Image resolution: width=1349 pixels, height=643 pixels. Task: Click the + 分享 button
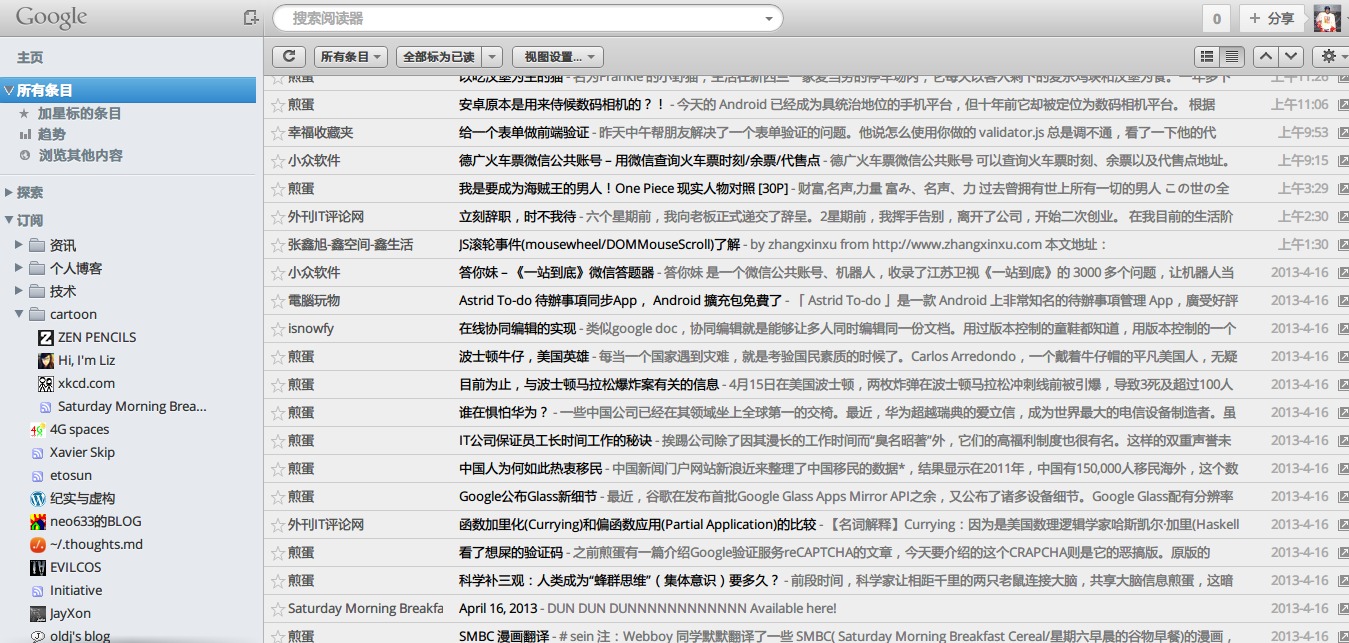1272,18
